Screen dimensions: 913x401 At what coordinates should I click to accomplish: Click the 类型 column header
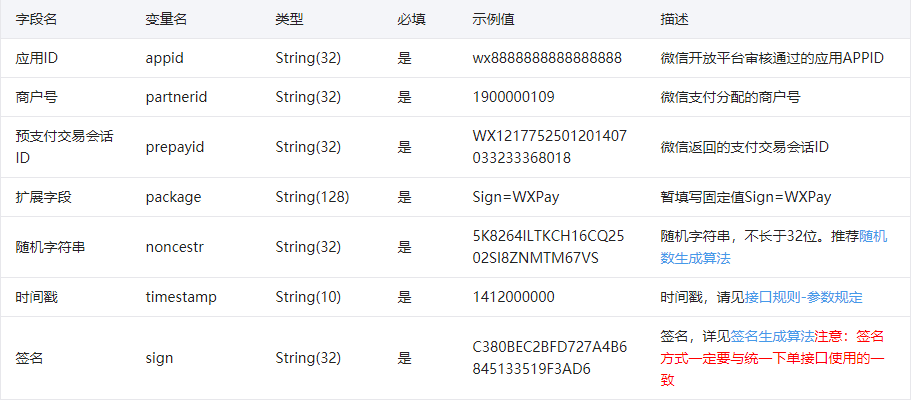[x=289, y=19]
